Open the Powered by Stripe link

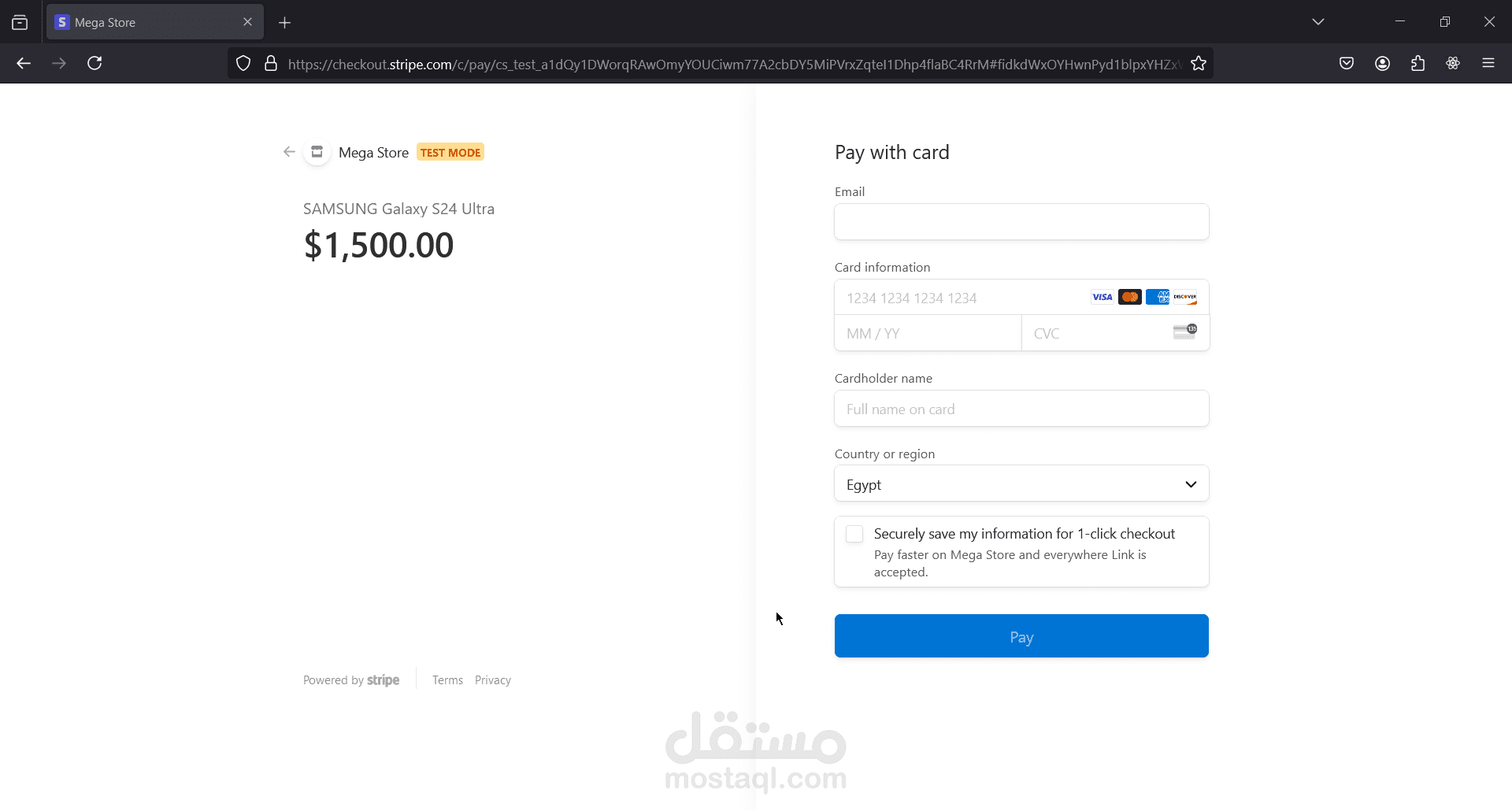coord(351,680)
